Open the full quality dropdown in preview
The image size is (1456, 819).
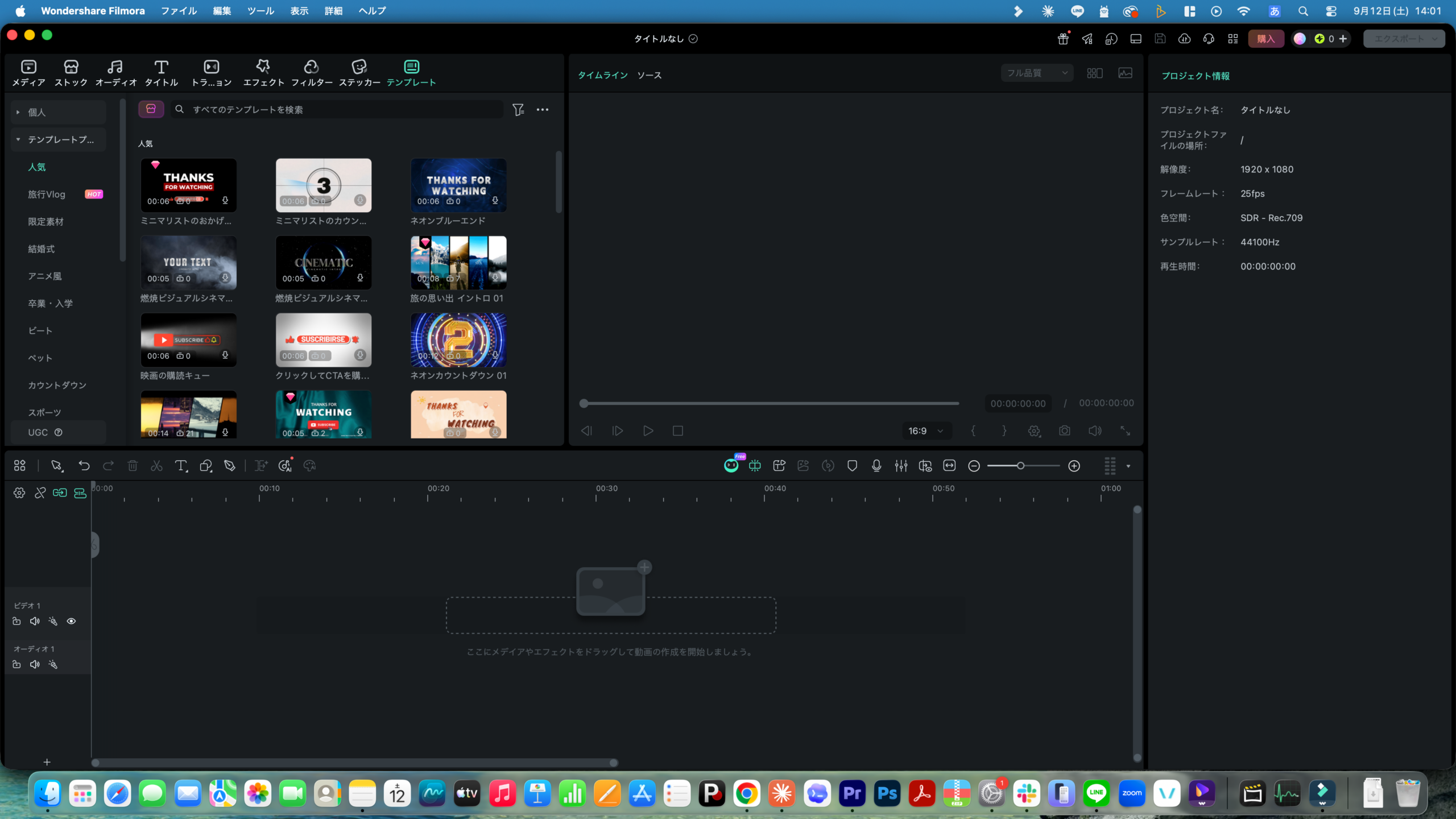point(1037,73)
